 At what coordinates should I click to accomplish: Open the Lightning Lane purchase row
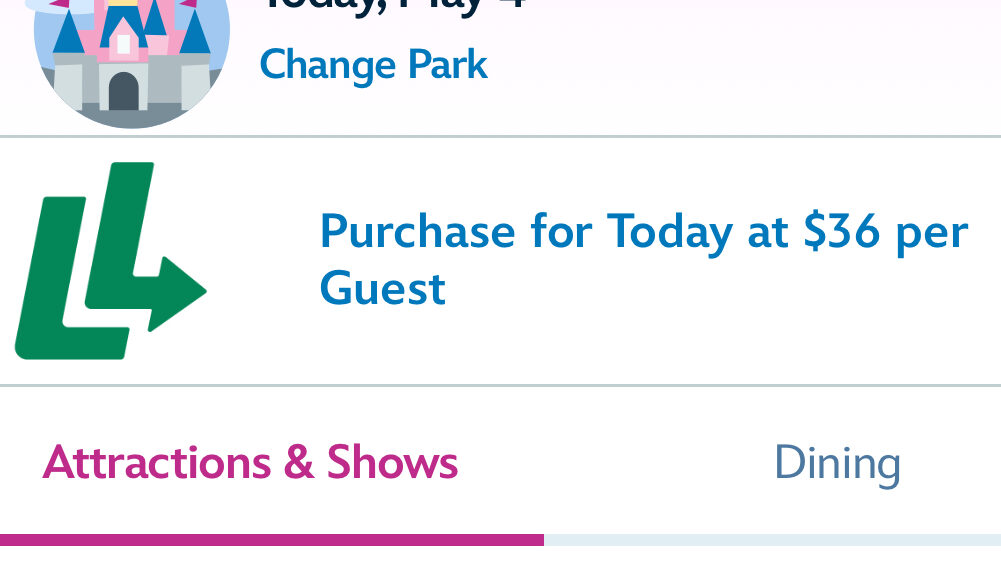click(500, 261)
